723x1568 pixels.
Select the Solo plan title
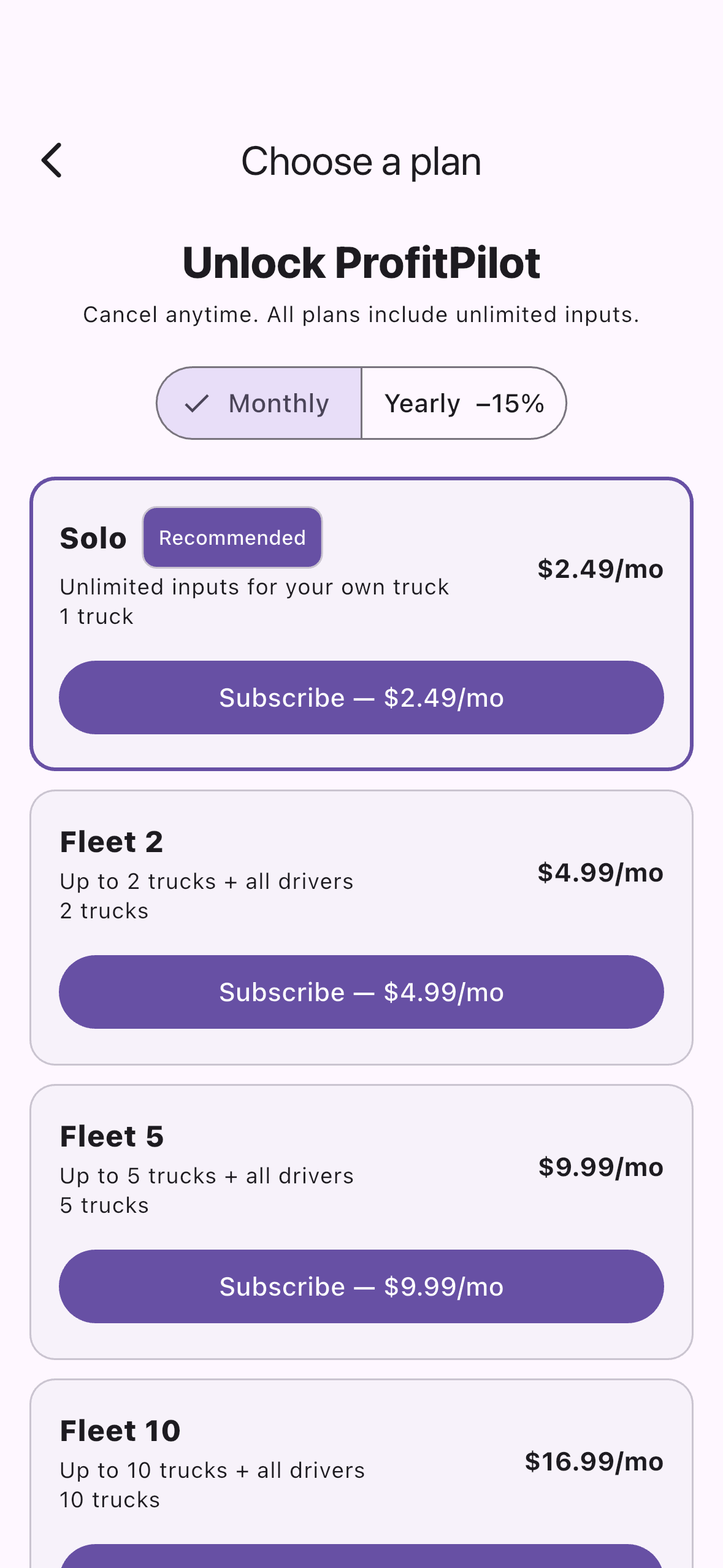(93, 538)
